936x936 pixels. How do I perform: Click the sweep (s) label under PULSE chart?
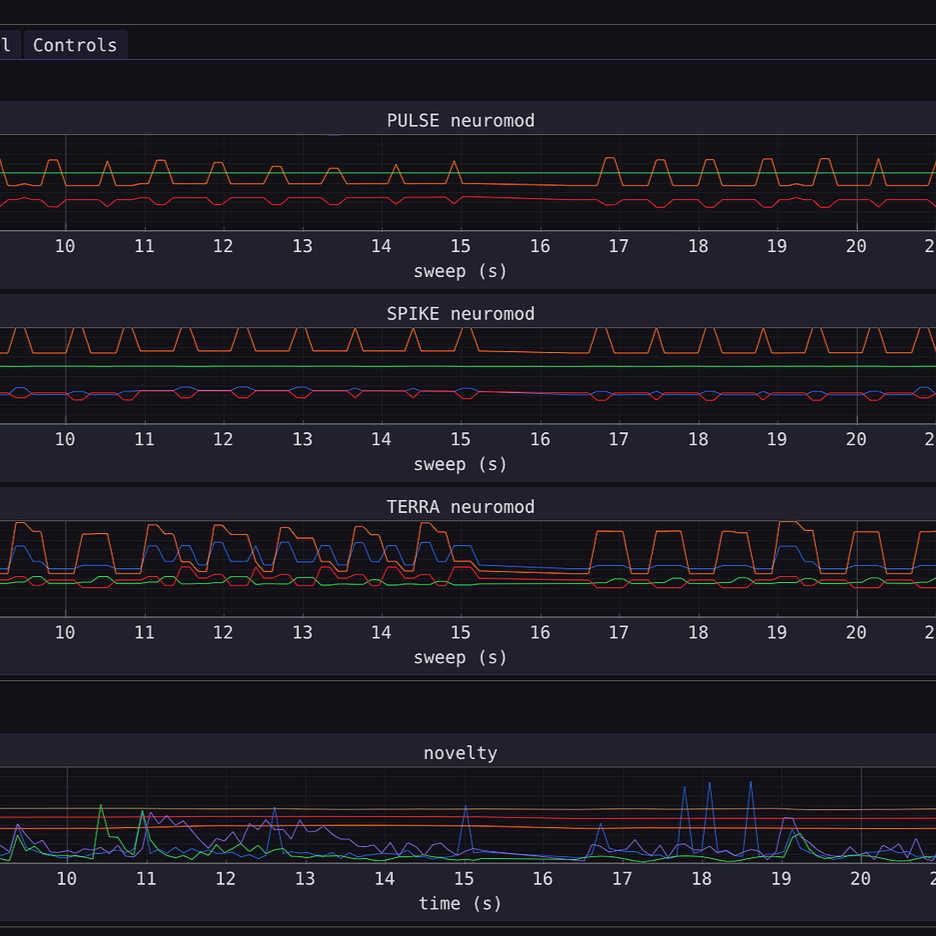coord(460,271)
